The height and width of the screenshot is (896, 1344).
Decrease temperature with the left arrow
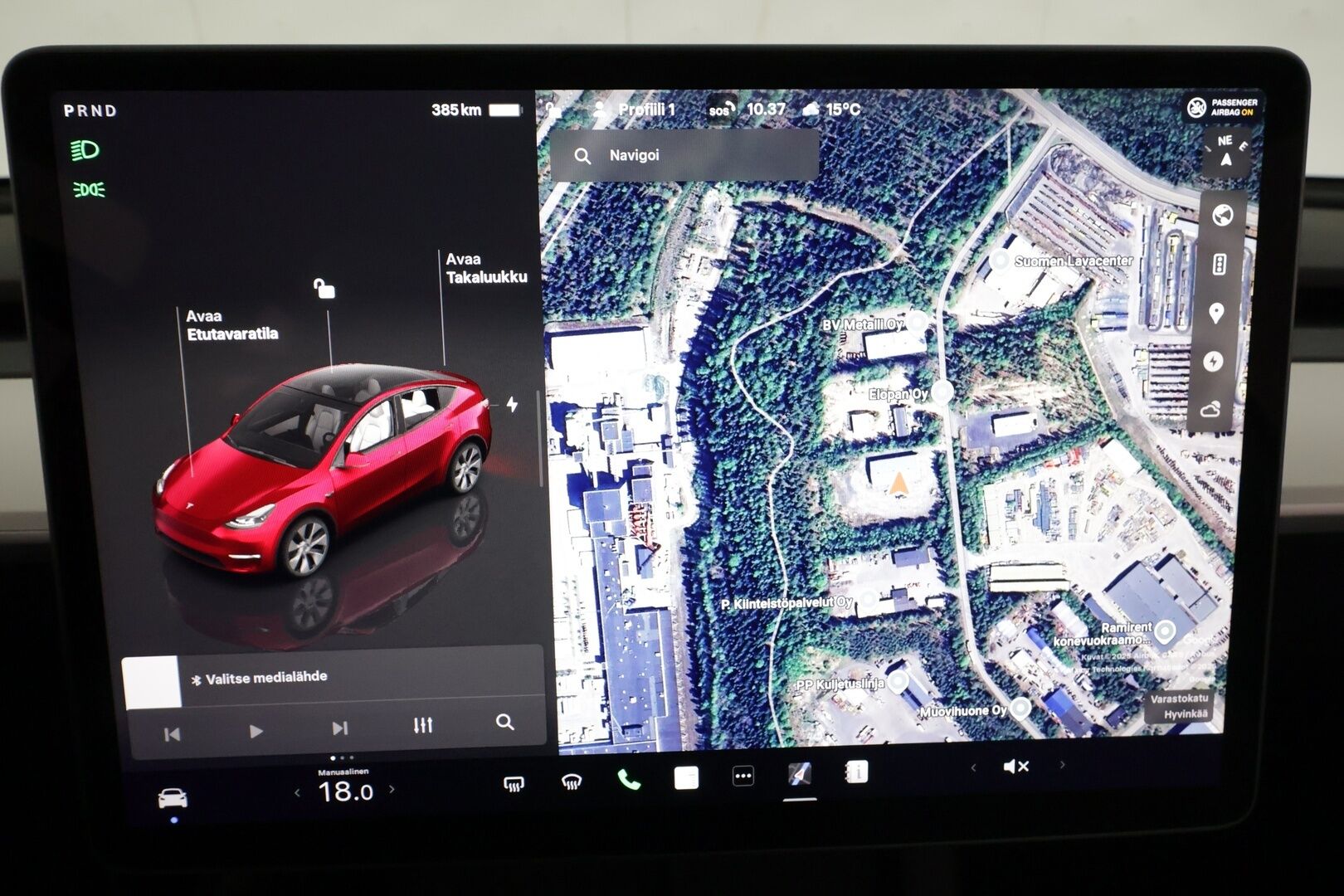pyautogui.click(x=297, y=793)
